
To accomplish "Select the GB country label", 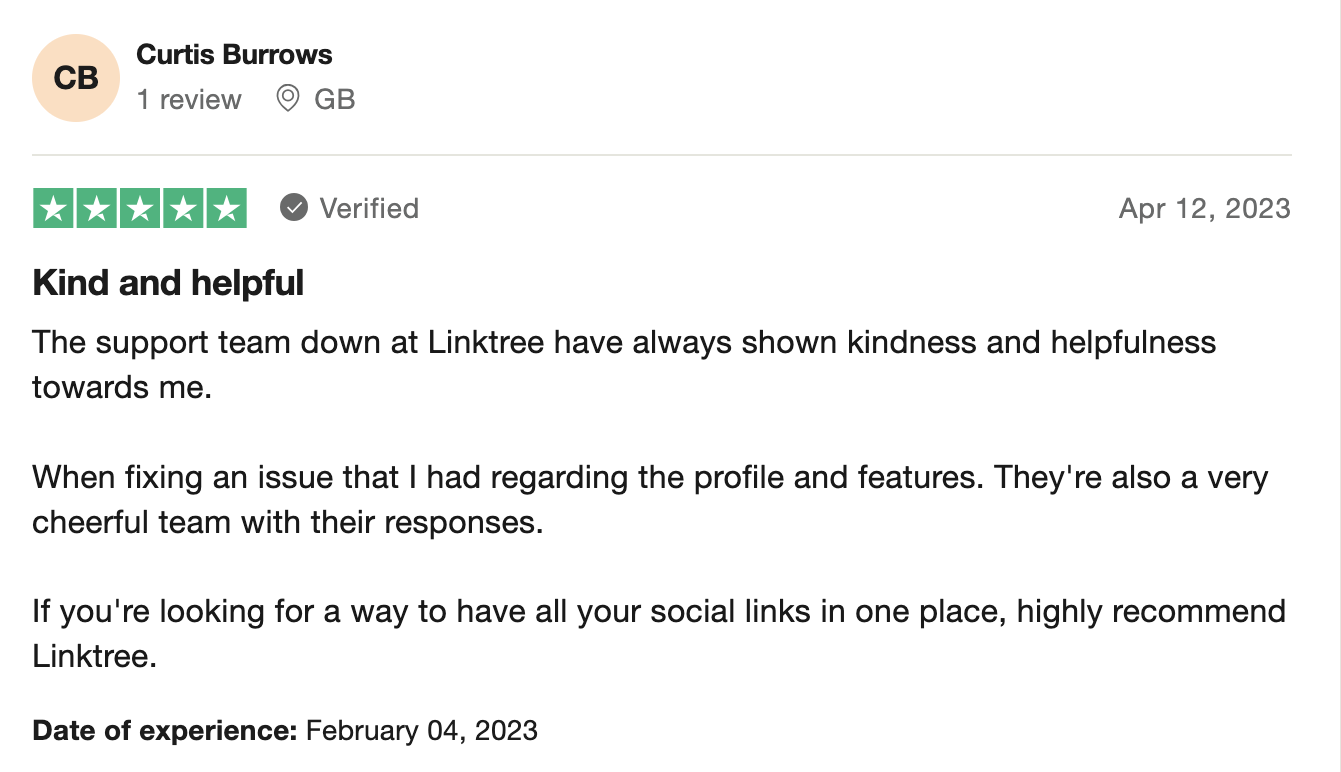I will 335,99.
